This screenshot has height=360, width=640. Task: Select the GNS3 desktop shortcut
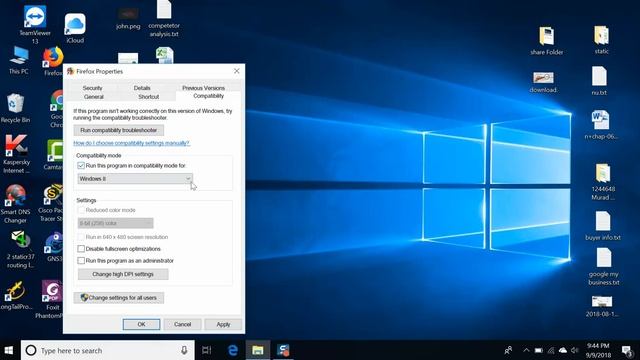53,243
